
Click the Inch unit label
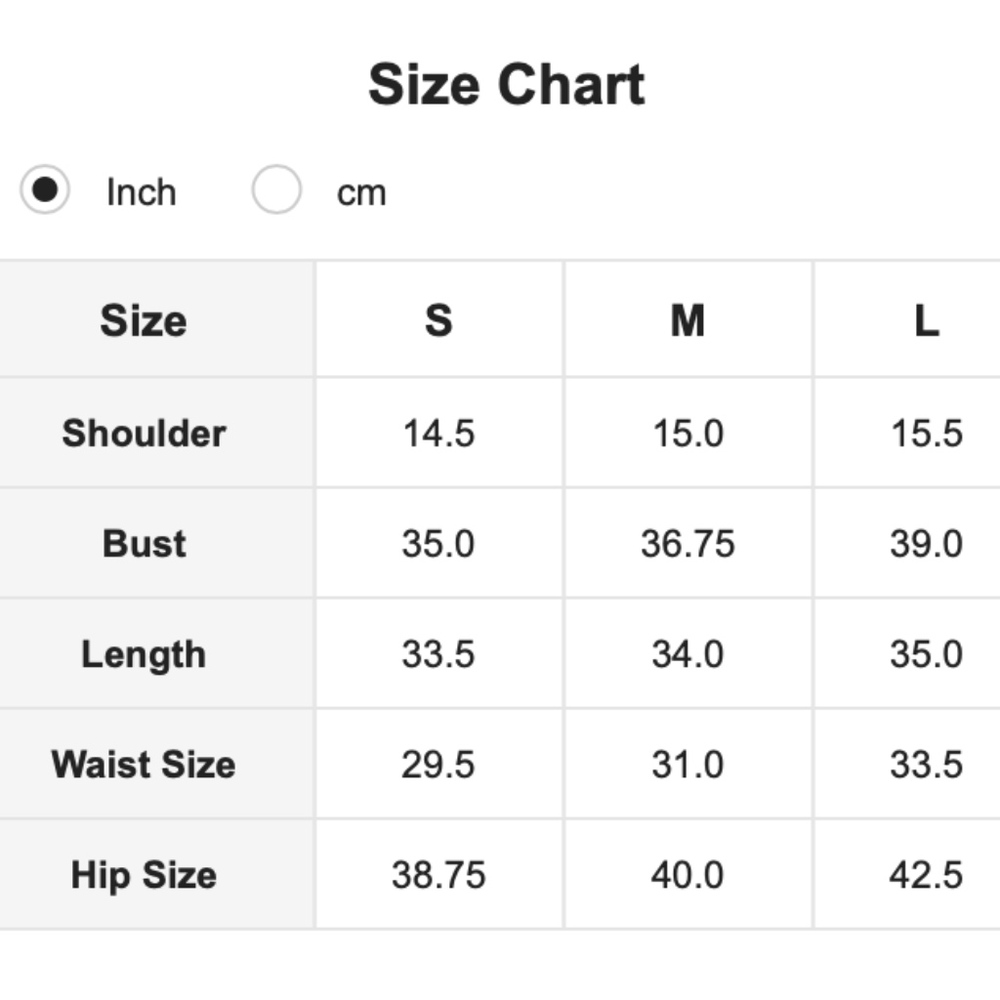(141, 192)
